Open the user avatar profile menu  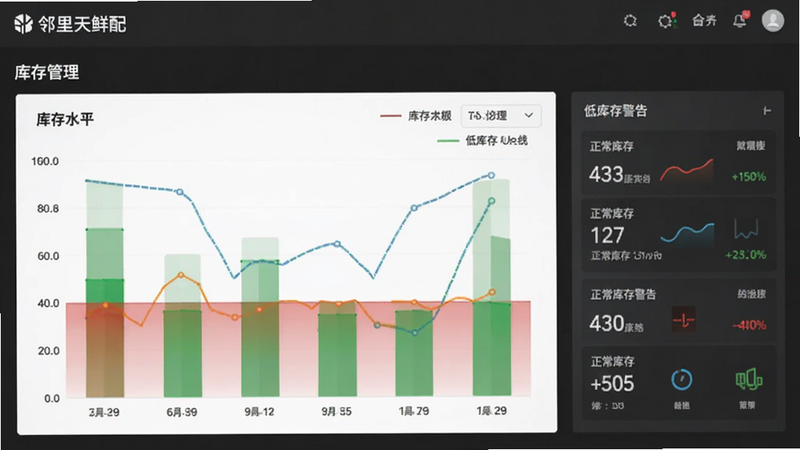[772, 21]
